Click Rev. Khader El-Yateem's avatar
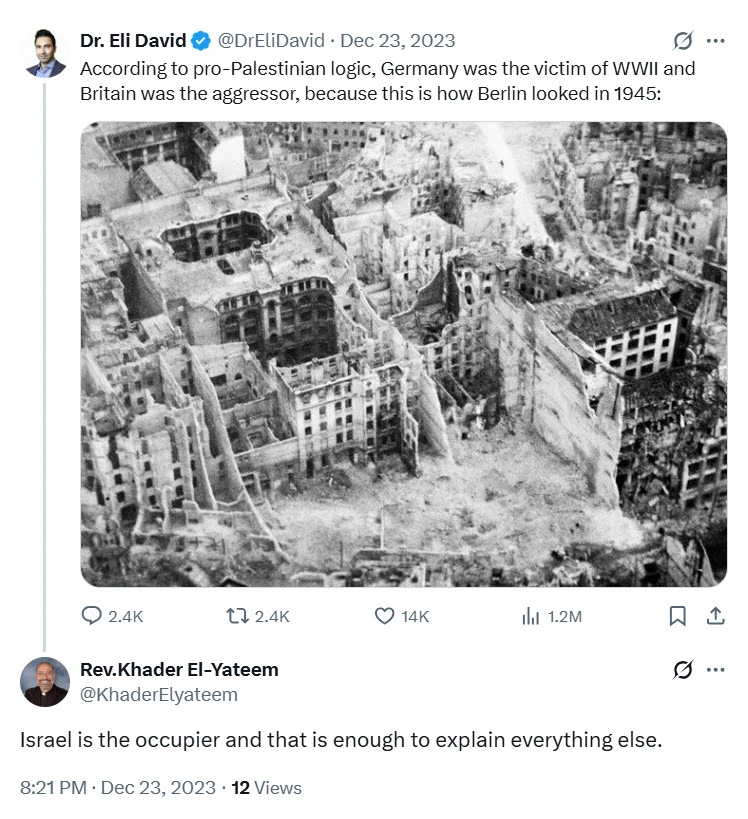 pyautogui.click(x=45, y=682)
